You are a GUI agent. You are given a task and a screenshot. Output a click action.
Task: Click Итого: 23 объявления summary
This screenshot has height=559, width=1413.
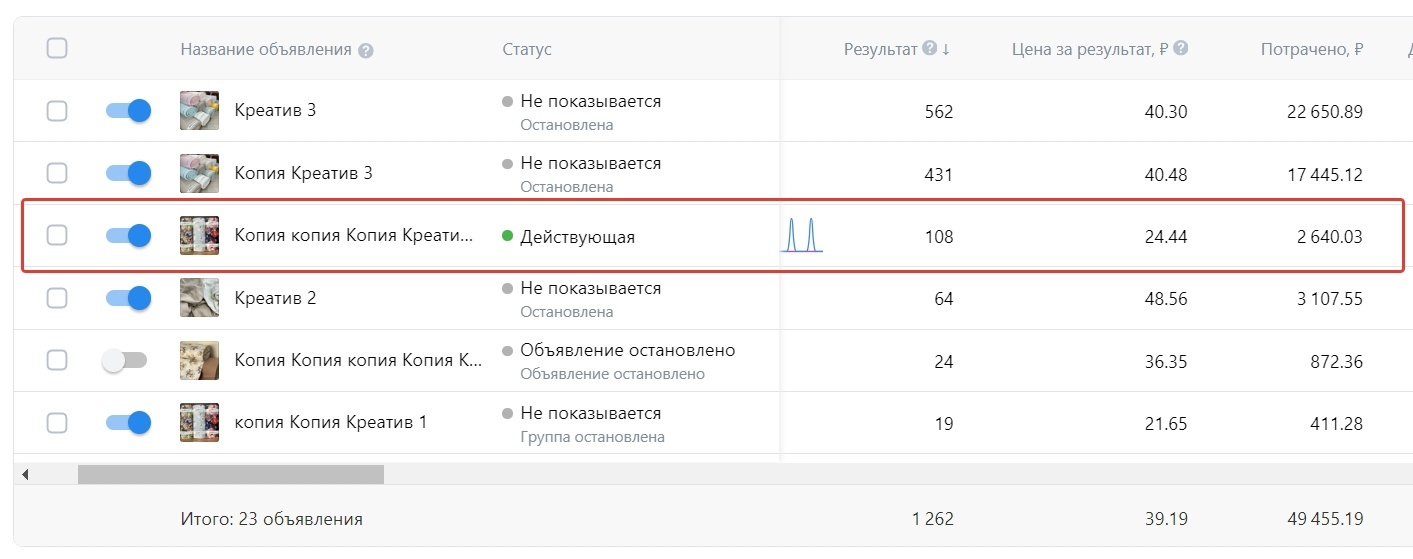[x=271, y=519]
